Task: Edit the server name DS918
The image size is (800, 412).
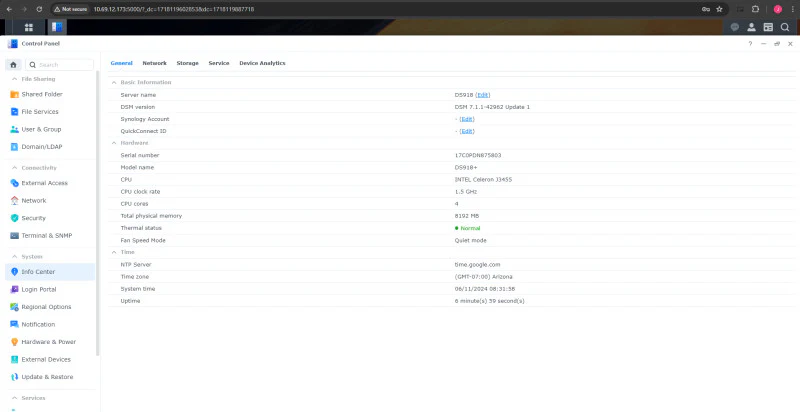Action: (x=483, y=95)
